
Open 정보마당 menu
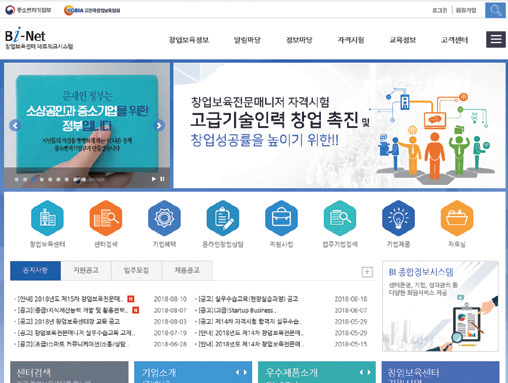click(299, 40)
